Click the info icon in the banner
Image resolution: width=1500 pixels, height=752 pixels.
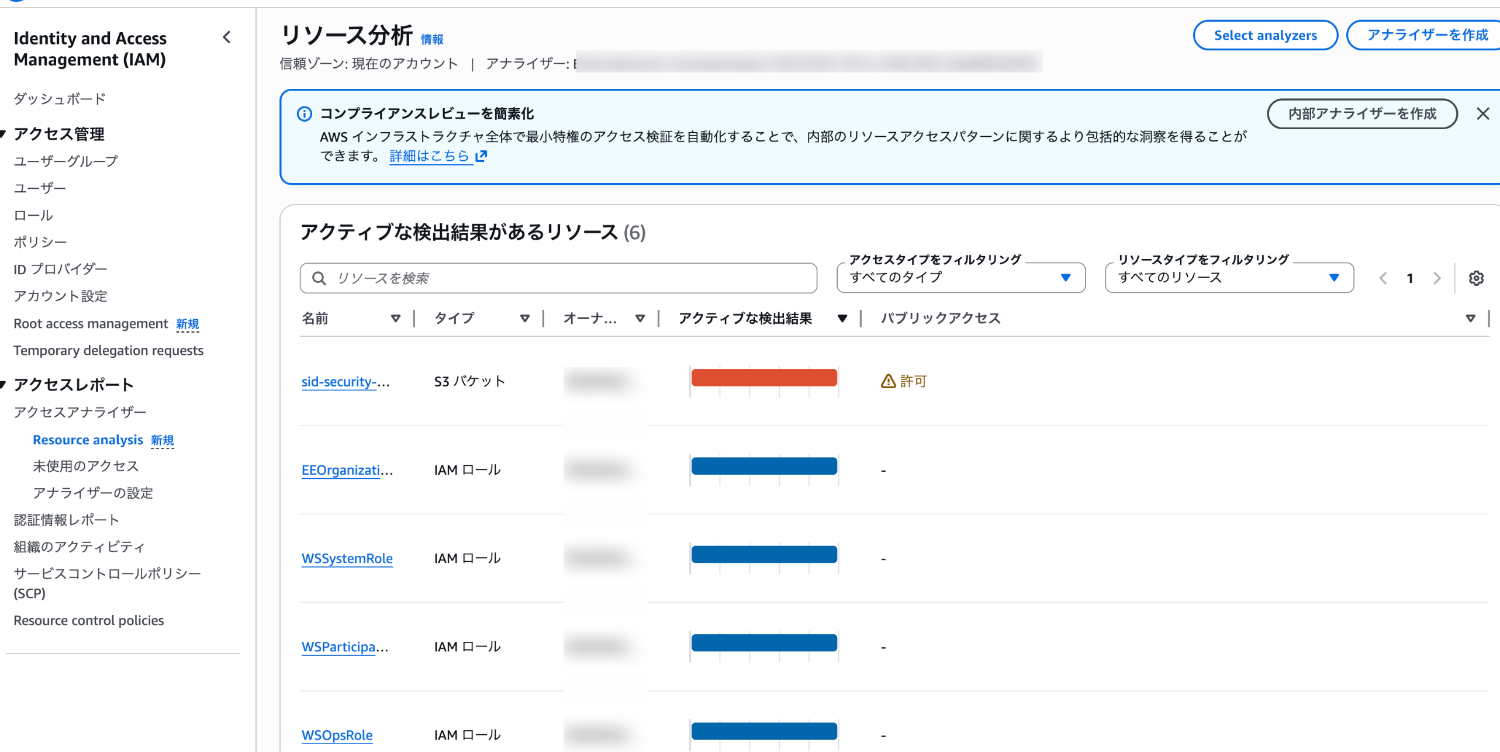pos(304,114)
